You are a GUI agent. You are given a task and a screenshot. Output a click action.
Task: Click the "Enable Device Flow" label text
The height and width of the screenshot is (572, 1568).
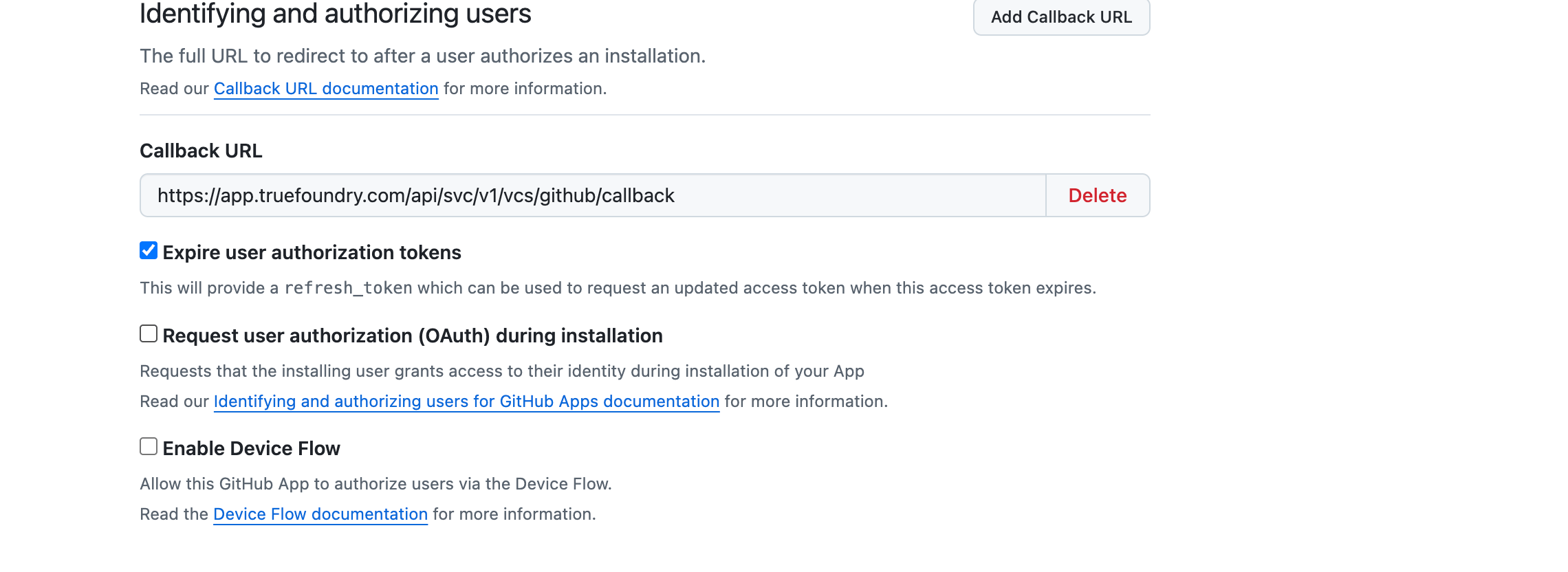coord(251,449)
